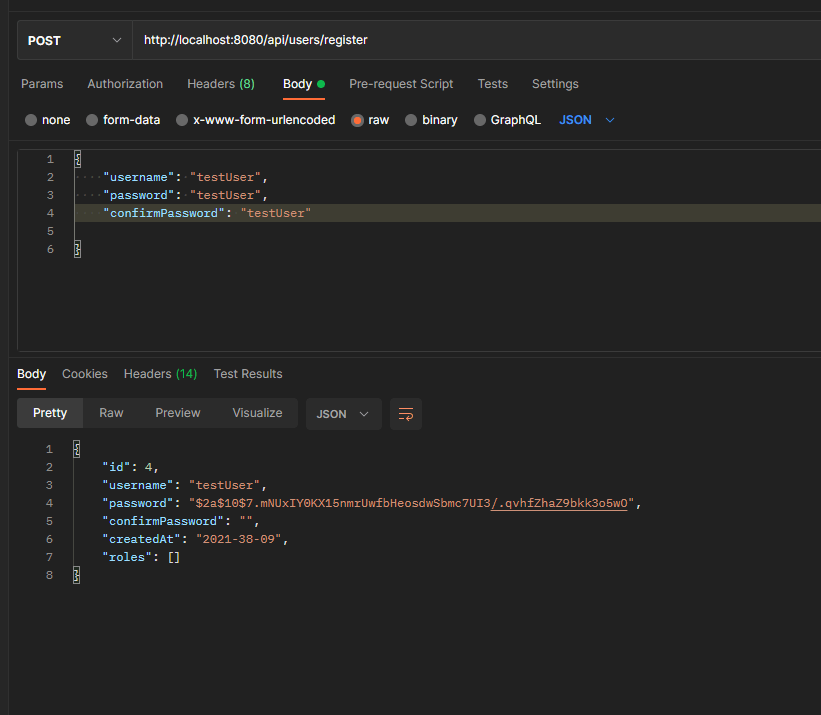Open the Cookies response tab
Viewport: 821px width, 715px height.
point(84,374)
